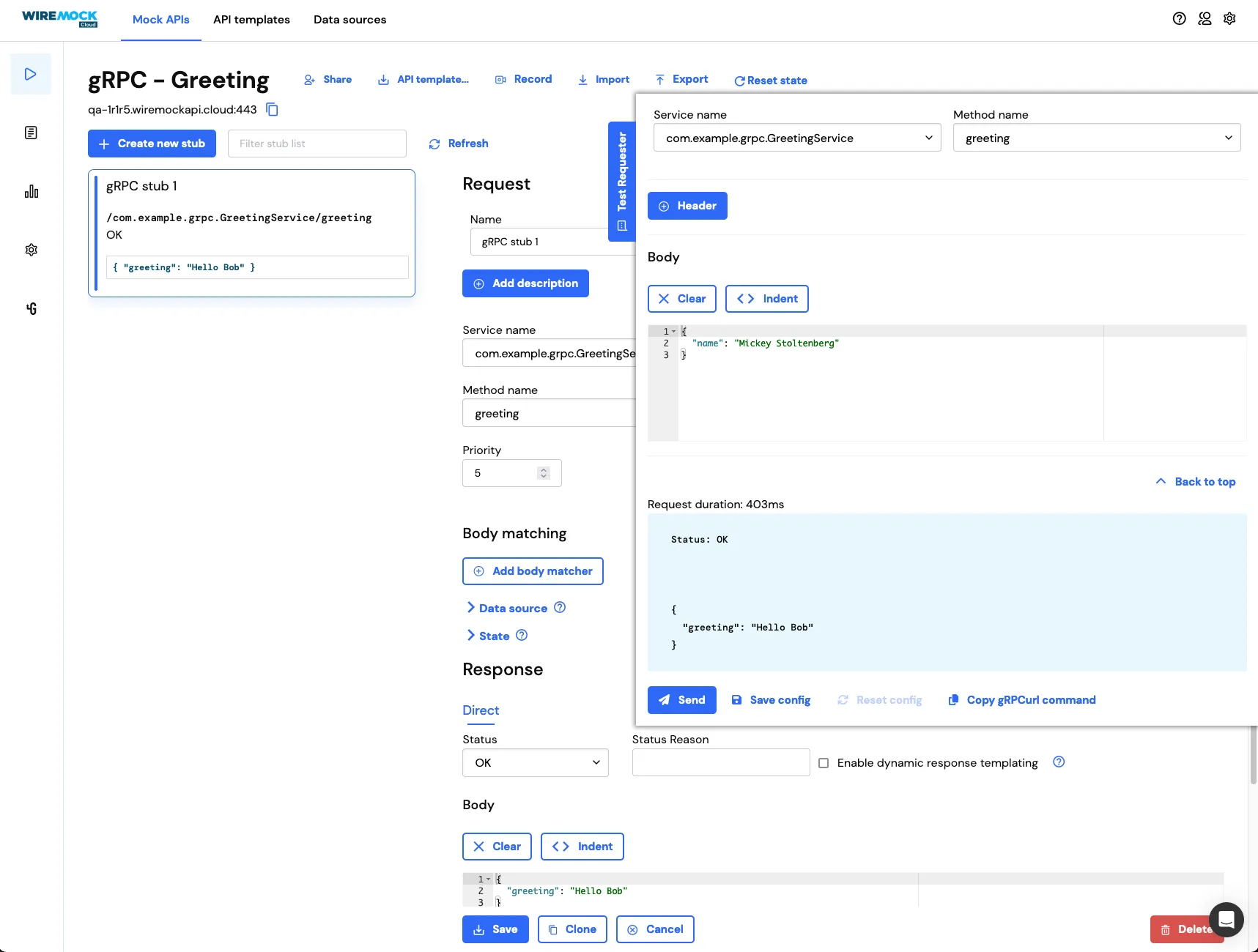This screenshot has width=1258, height=952.
Task: Select the play icon in the left sidebar
Action: (31, 74)
